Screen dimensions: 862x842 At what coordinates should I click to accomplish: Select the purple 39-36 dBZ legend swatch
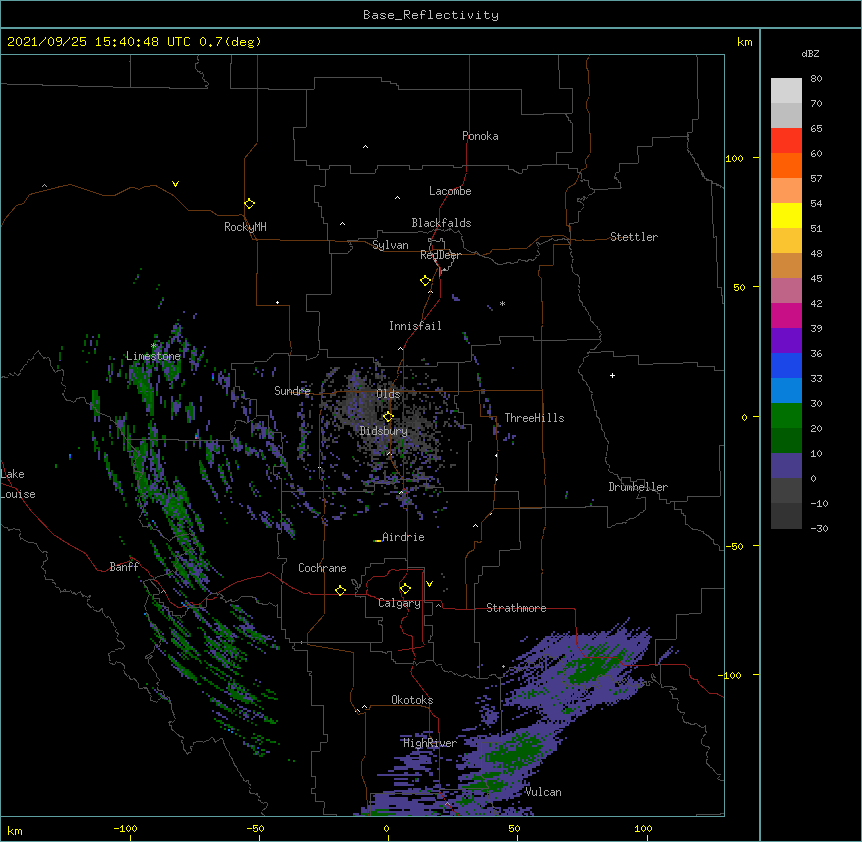786,341
